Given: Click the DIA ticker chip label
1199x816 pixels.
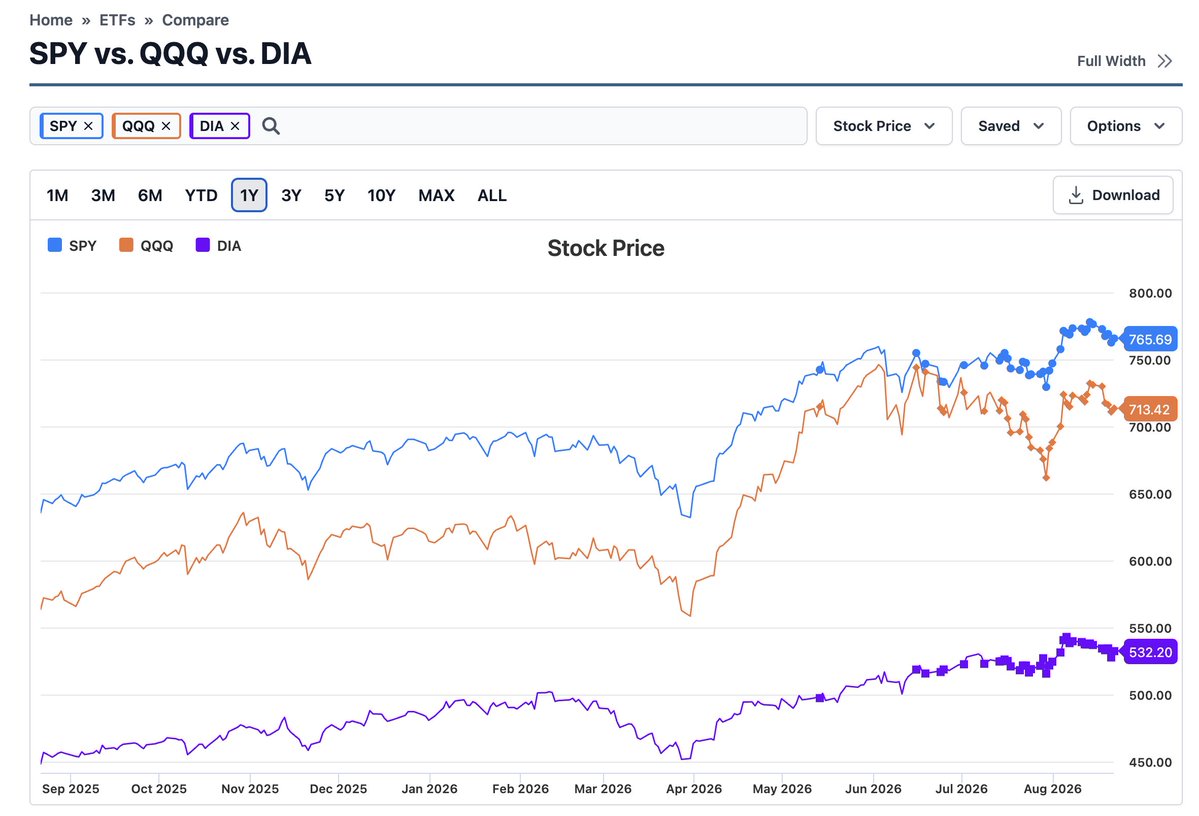Looking at the screenshot, I should (x=212, y=126).
